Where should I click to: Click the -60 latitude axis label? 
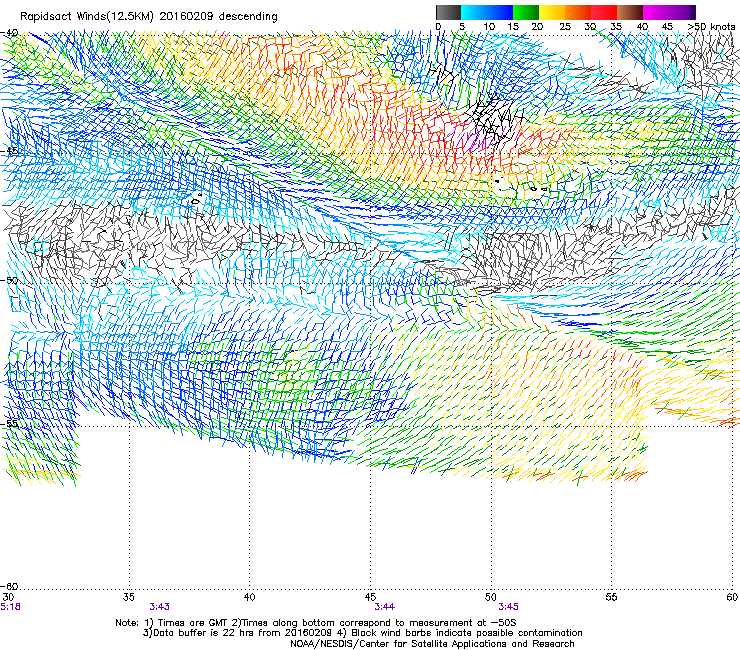pyautogui.click(x=9, y=586)
